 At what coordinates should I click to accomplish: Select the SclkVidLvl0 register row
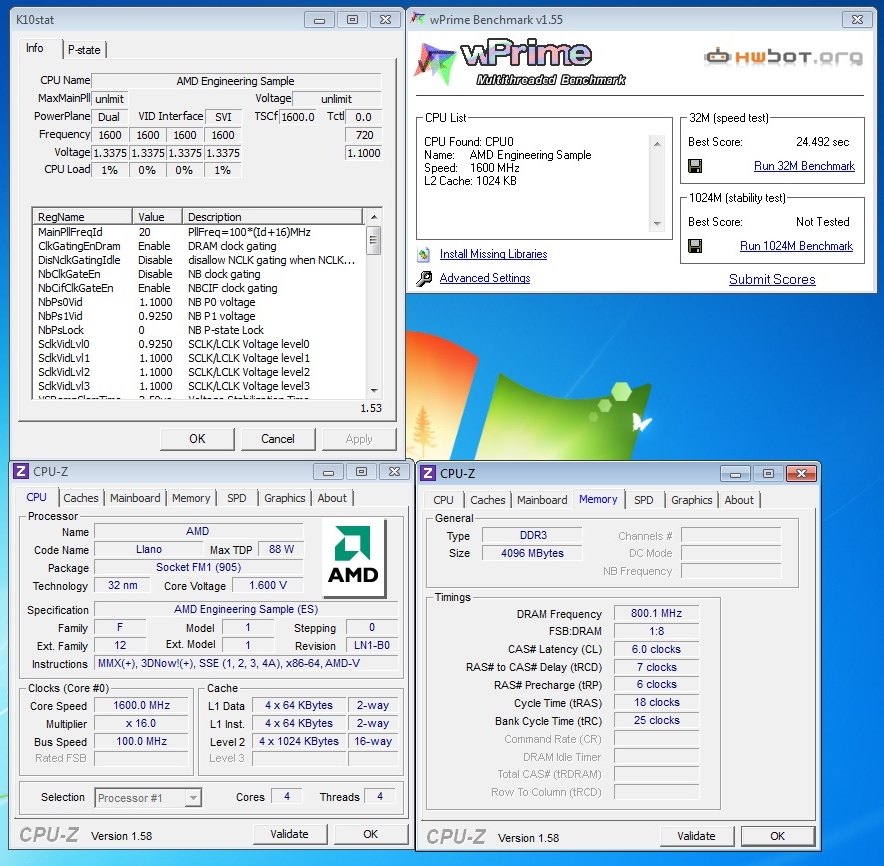point(199,344)
